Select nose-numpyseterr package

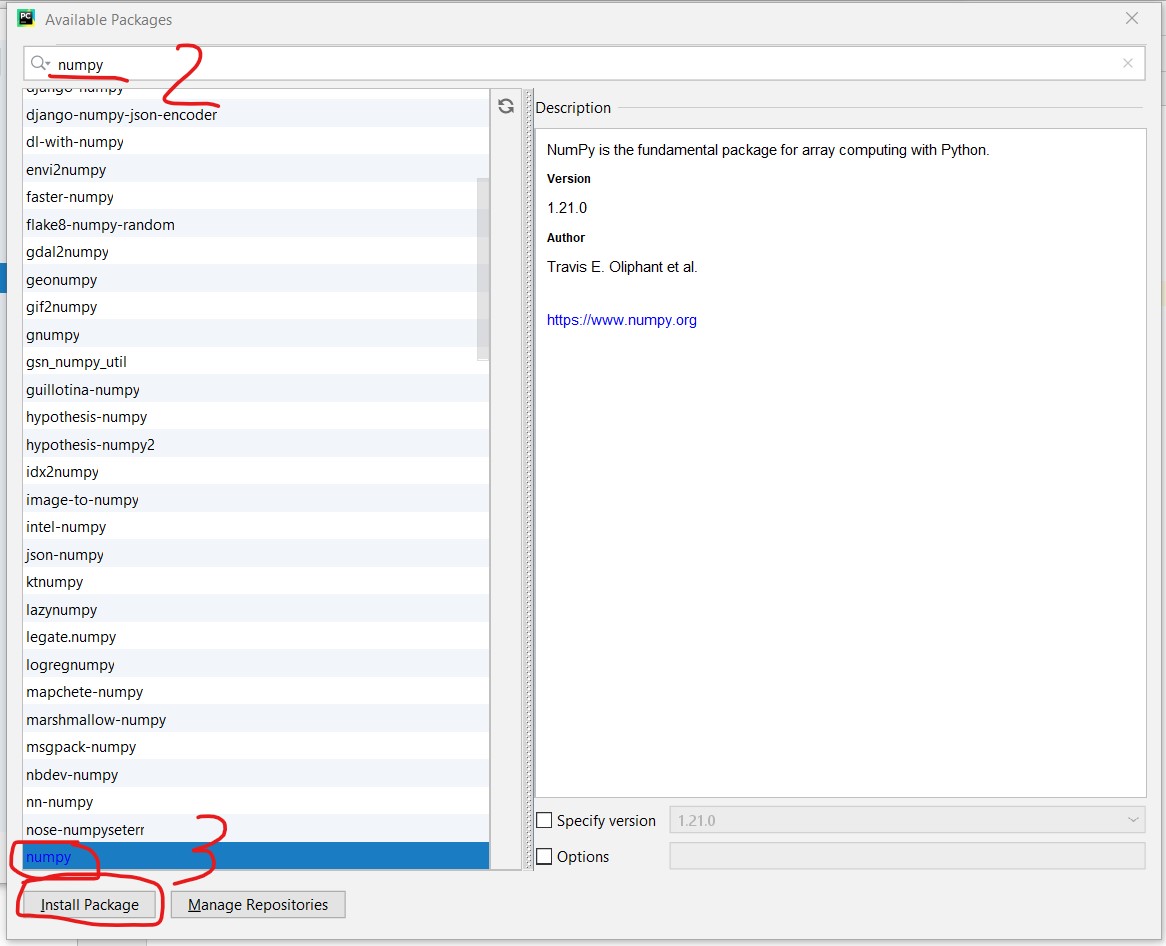256,830
